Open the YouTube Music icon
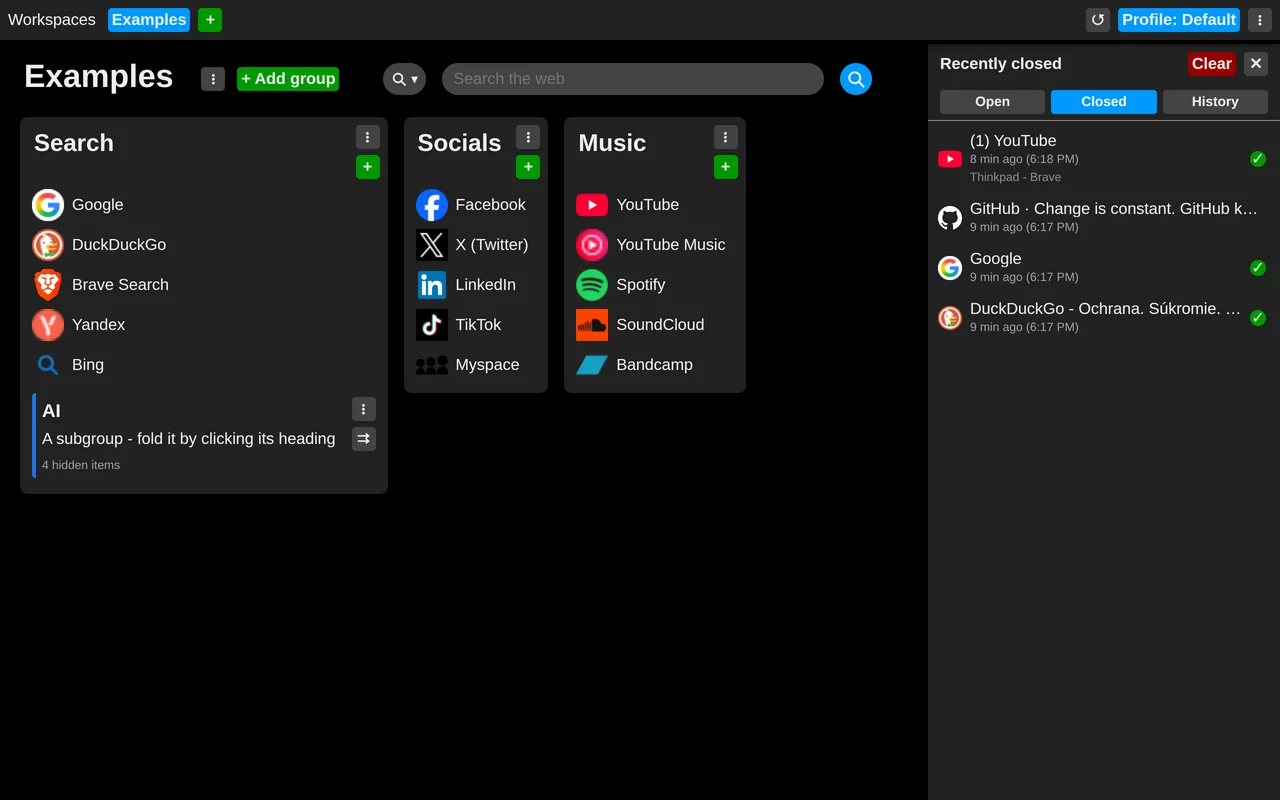Screen dimensions: 1280x800 (592, 245)
